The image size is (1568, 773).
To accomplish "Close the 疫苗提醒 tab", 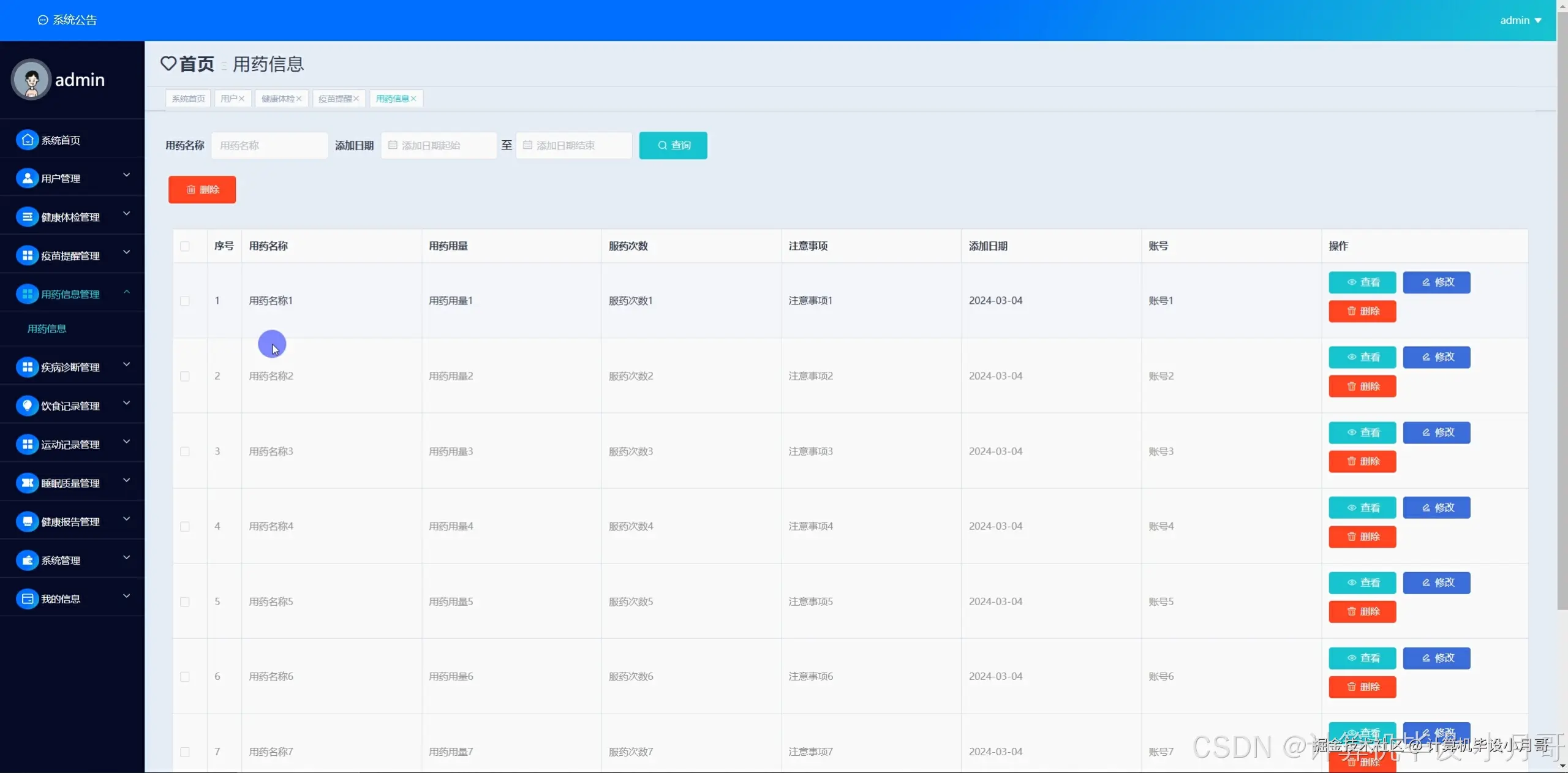I will click(x=356, y=99).
